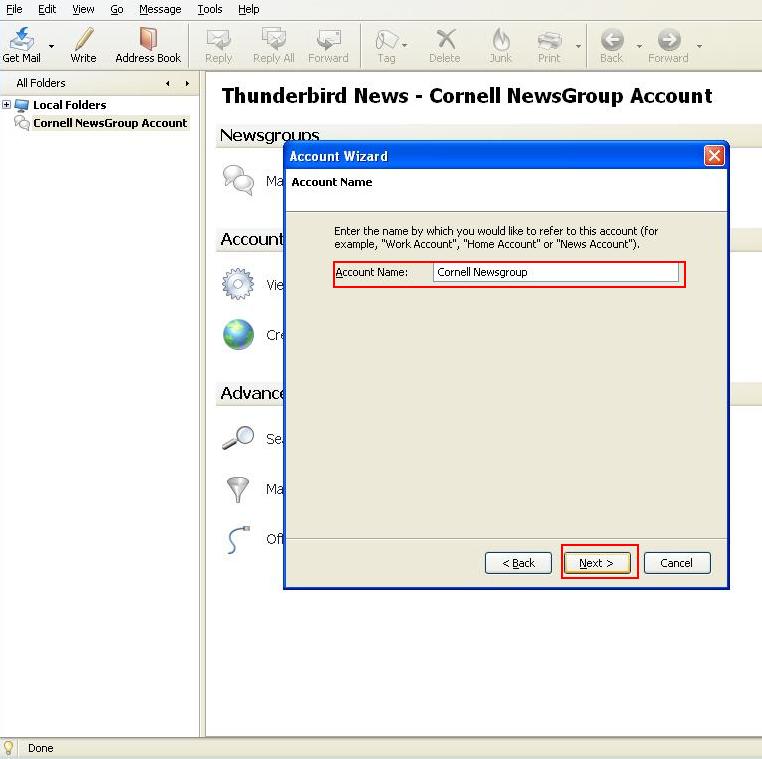762x759 pixels.
Task: Click the lightbulb icon in status bar
Action: (10, 748)
